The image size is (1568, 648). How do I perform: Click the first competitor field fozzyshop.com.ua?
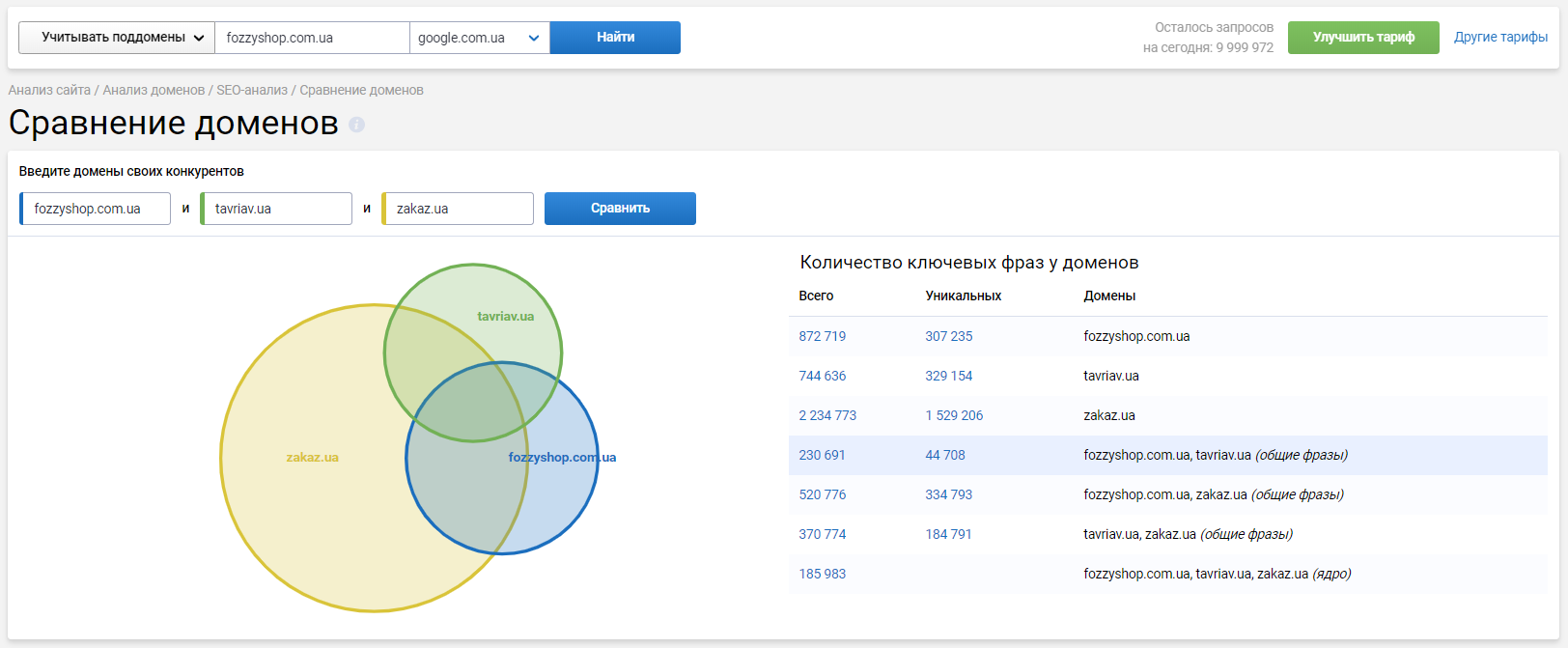coord(96,209)
